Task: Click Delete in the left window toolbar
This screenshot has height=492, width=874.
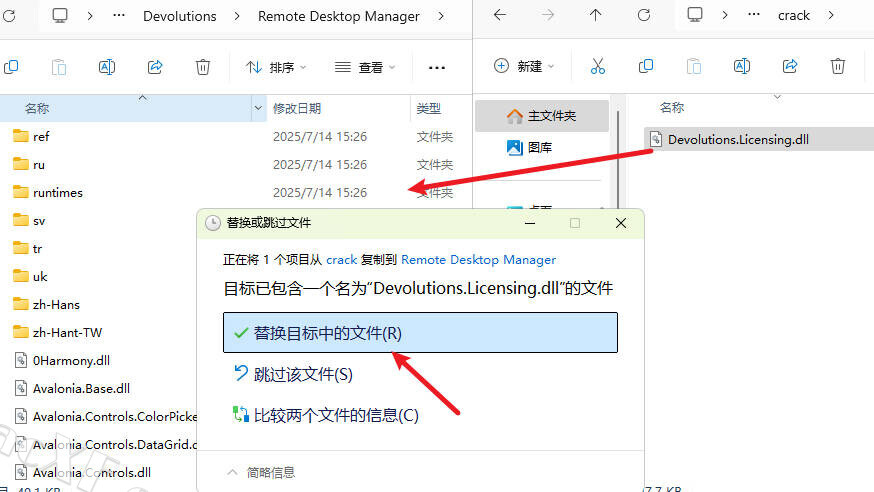Action: [203, 67]
